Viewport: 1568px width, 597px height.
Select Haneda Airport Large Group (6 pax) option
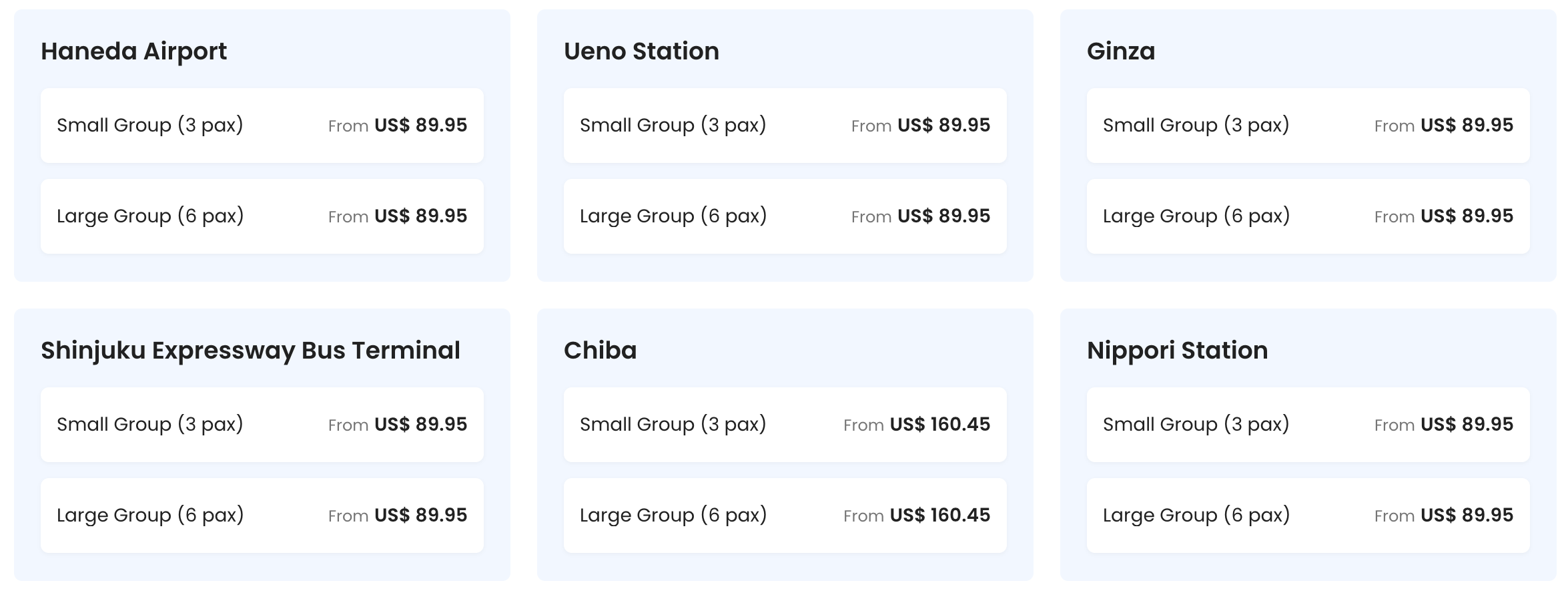pyautogui.click(x=262, y=216)
